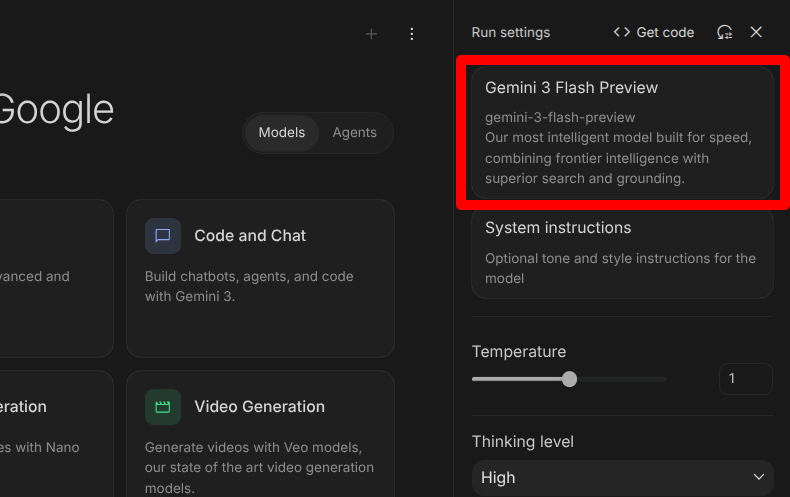Click the gemini-3-flash-preview model ID text

click(560, 117)
